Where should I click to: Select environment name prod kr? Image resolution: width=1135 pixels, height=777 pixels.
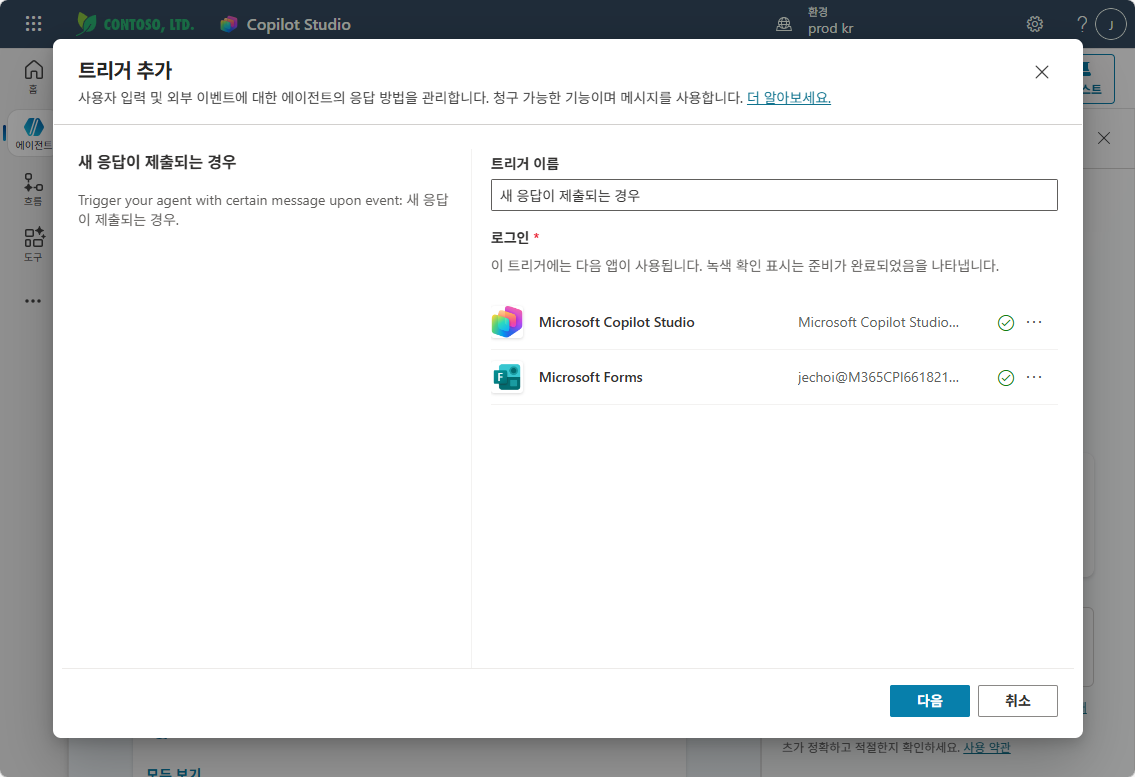(830, 29)
